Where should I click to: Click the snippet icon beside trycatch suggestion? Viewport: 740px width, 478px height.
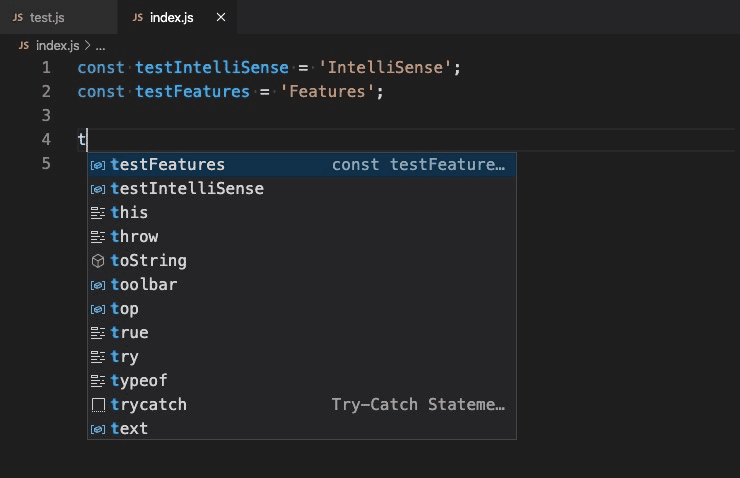pos(98,405)
